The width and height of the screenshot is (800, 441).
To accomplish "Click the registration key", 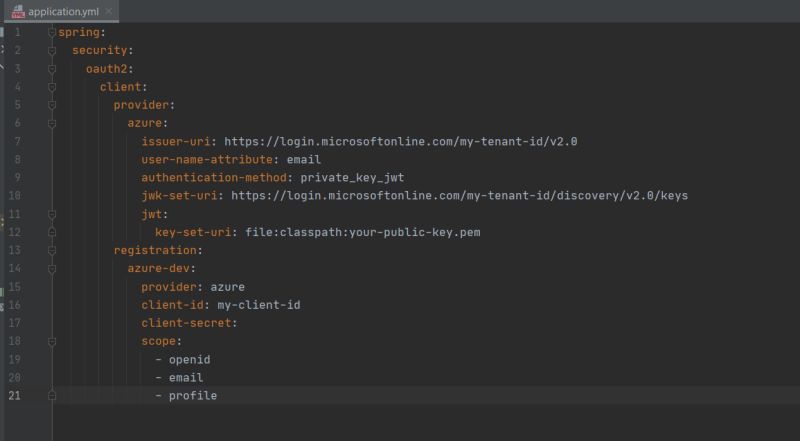I will 155,250.
